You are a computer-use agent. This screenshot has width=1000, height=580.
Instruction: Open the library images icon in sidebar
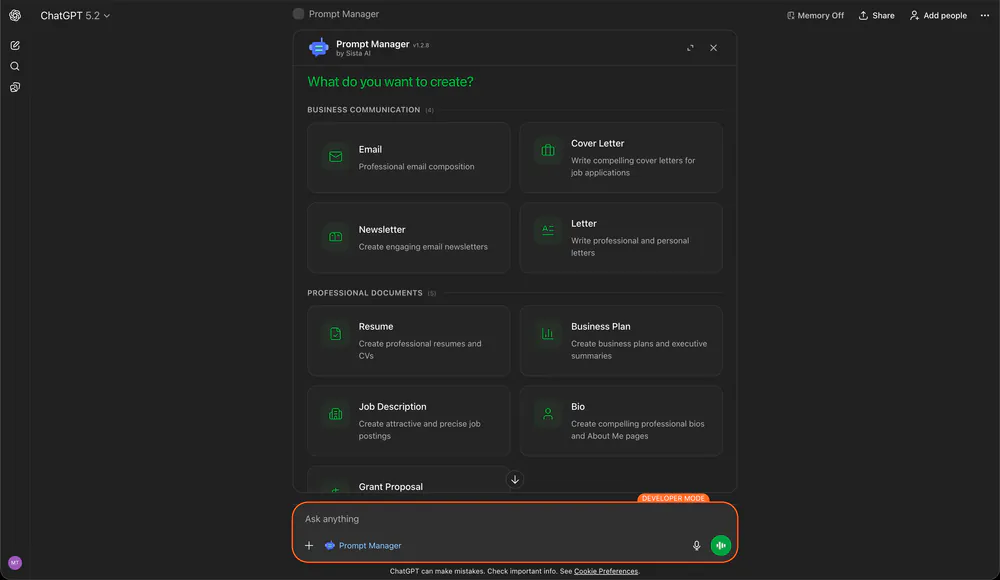tap(15, 87)
